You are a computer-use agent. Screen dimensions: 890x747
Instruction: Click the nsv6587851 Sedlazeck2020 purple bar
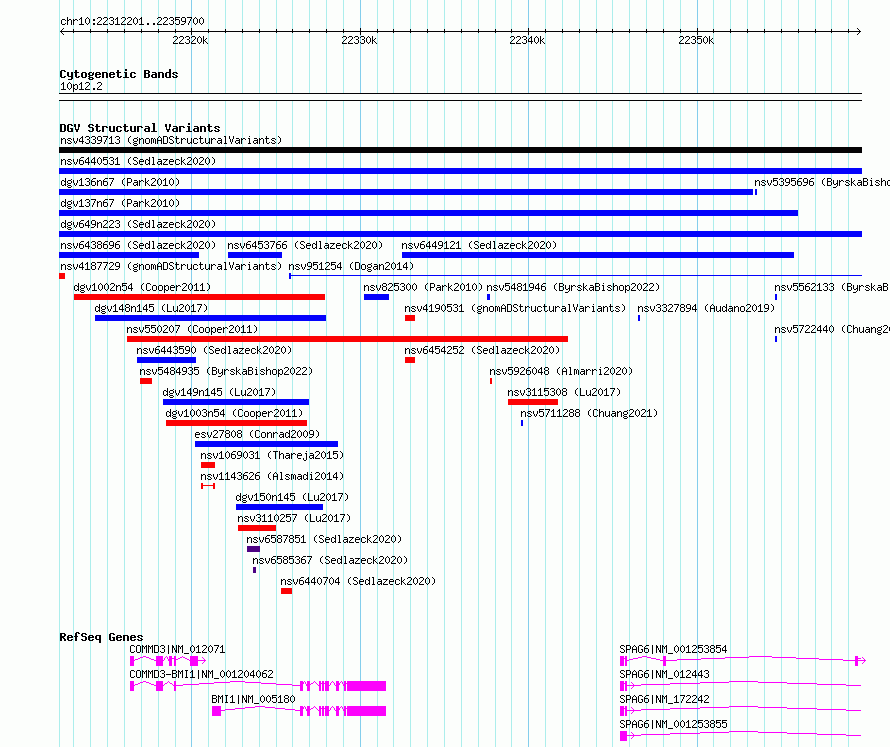(254, 549)
